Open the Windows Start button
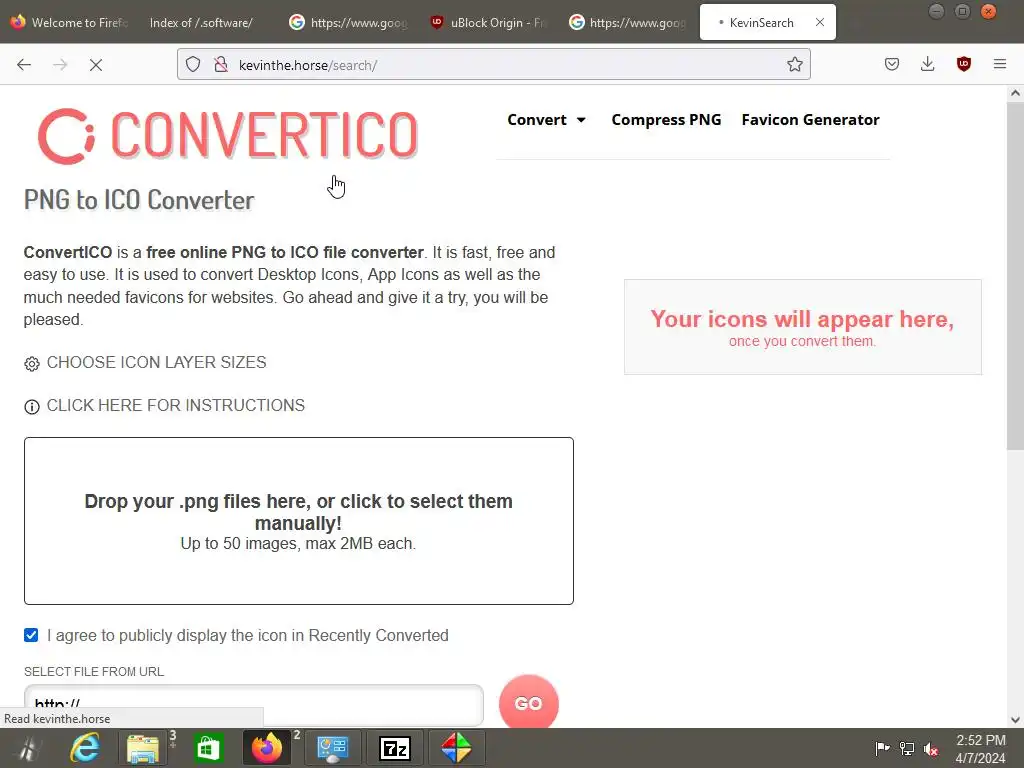This screenshot has height=768, width=1024. (x=28, y=748)
